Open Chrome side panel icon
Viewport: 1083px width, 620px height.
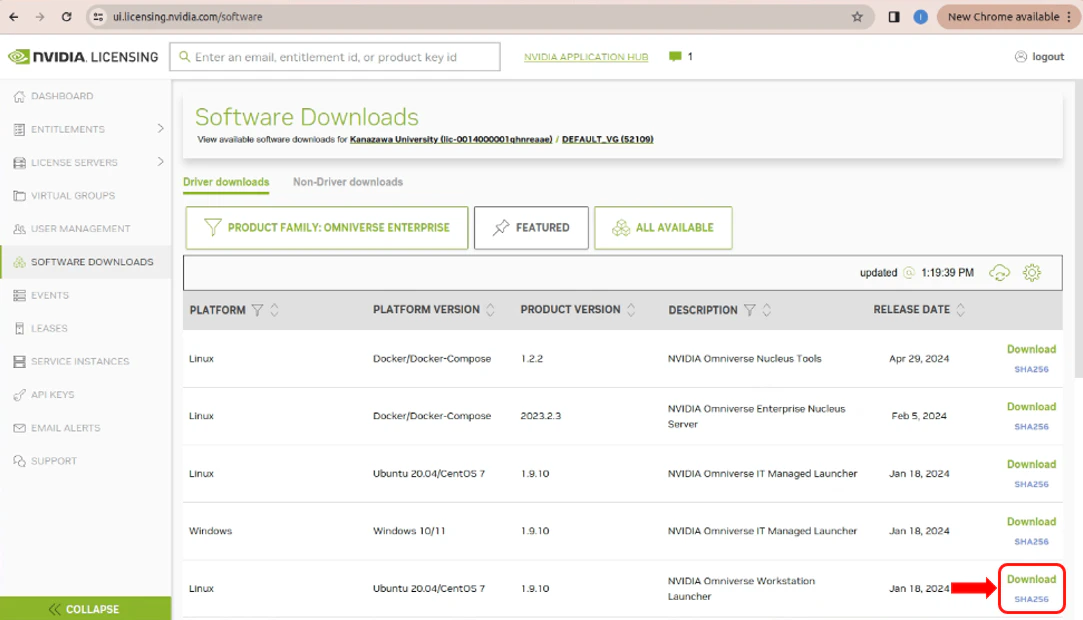[894, 17]
